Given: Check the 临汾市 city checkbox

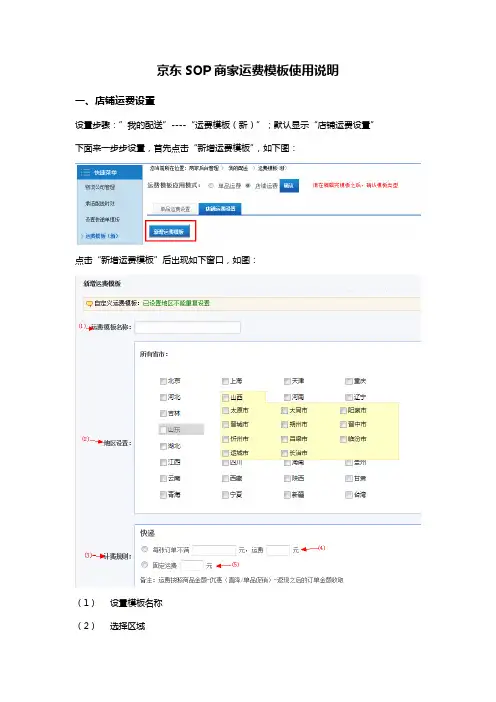Looking at the screenshot, I should [x=343, y=439].
